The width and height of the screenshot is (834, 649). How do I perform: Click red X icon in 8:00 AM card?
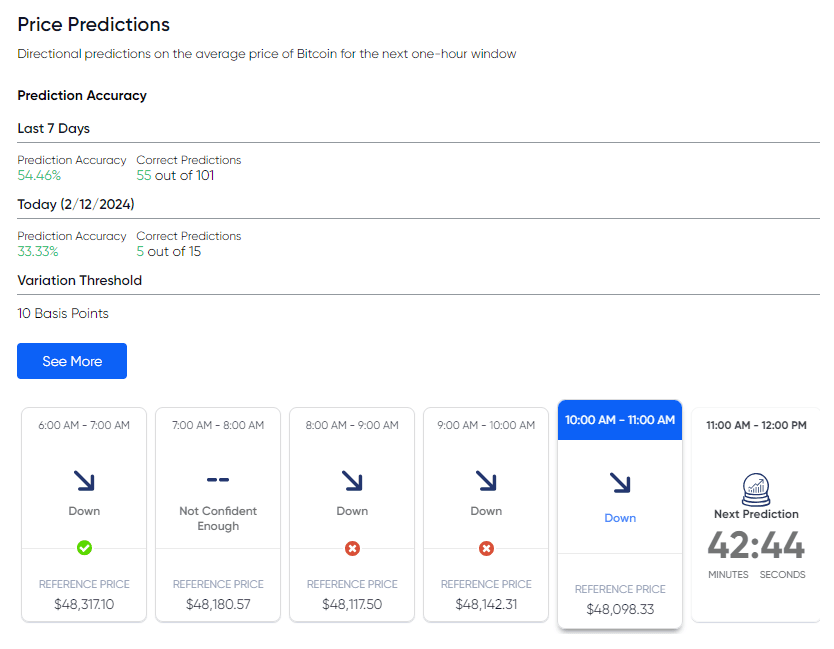click(352, 548)
